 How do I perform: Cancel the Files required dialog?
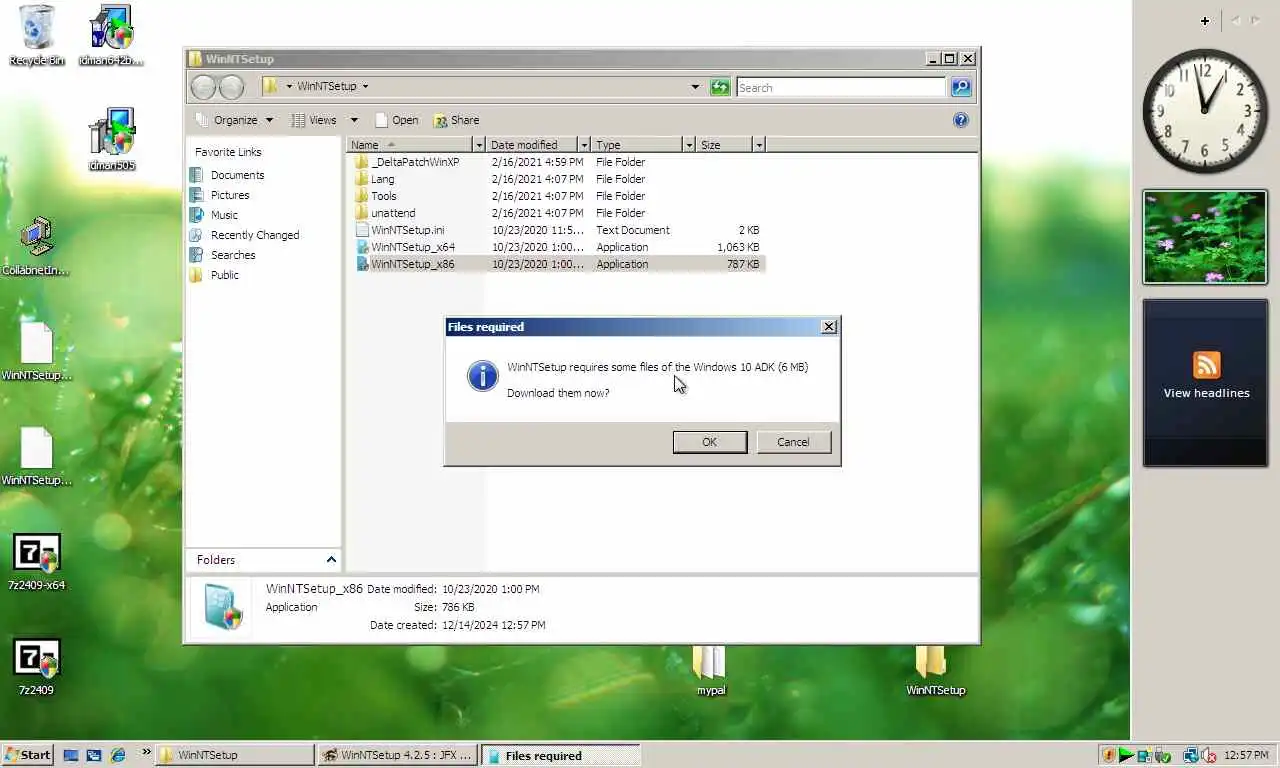click(793, 442)
